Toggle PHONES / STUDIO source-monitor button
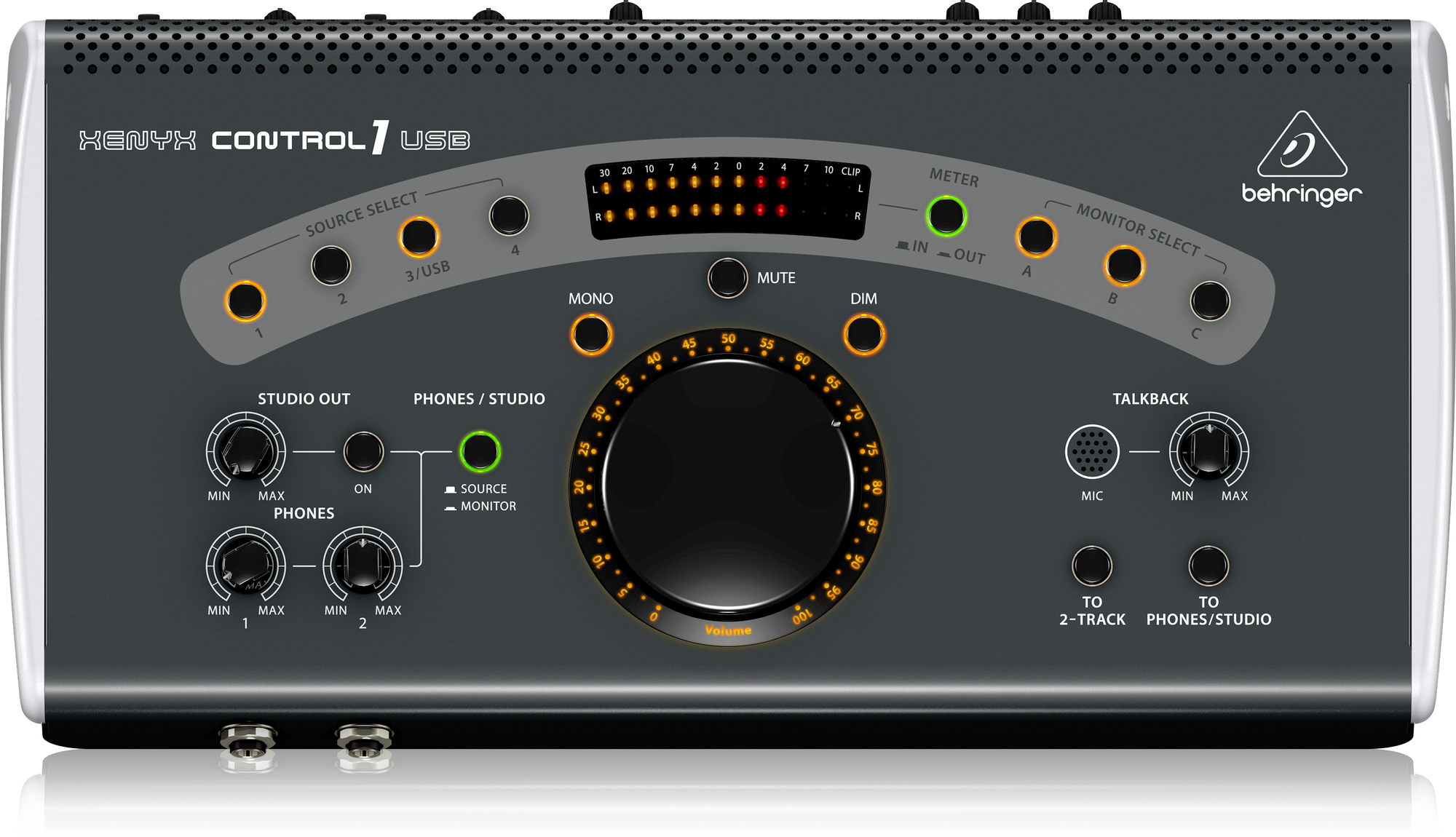The height and width of the screenshot is (837, 1456). 480,451
